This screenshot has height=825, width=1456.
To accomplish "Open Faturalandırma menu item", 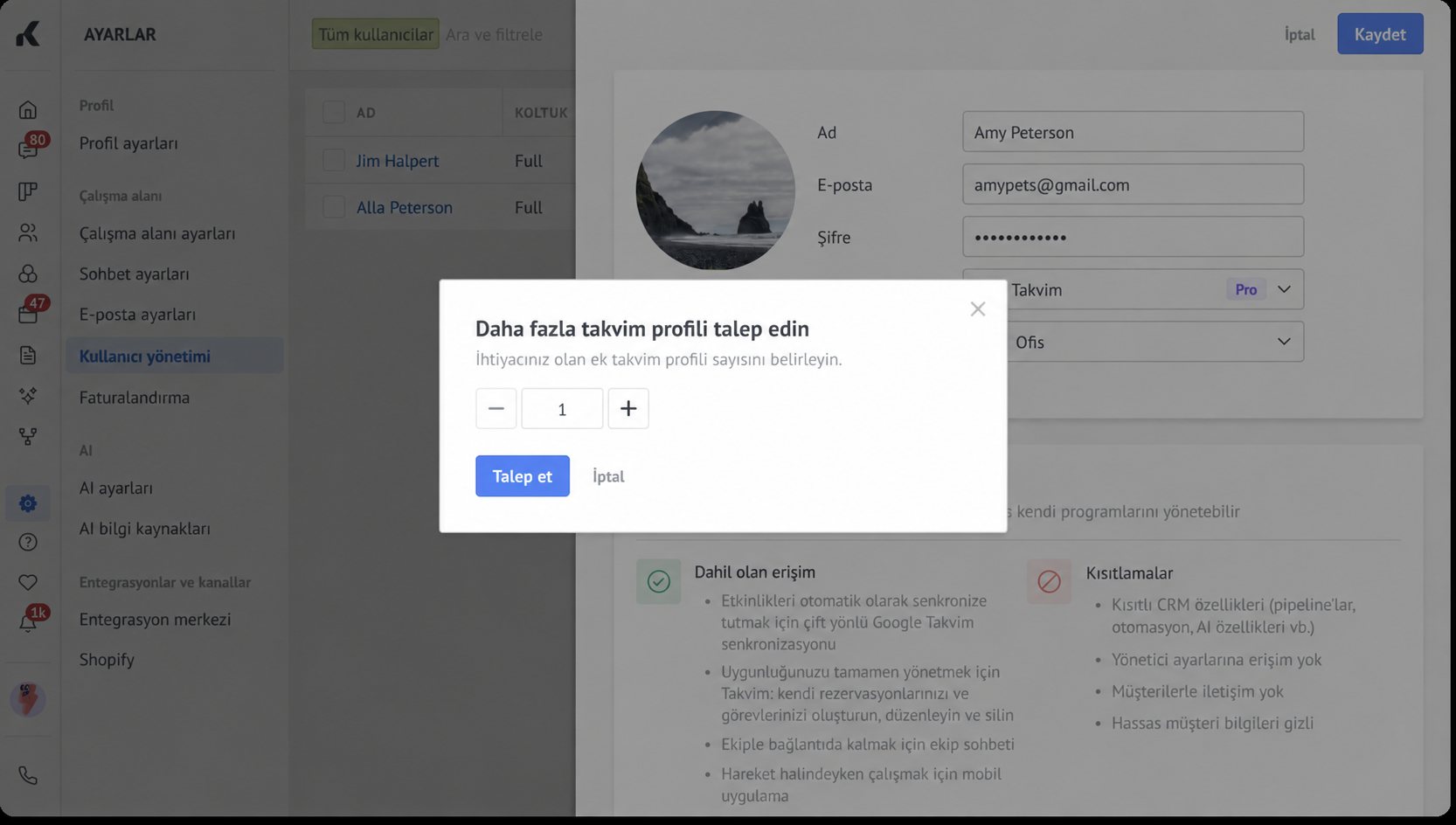I will [135, 398].
